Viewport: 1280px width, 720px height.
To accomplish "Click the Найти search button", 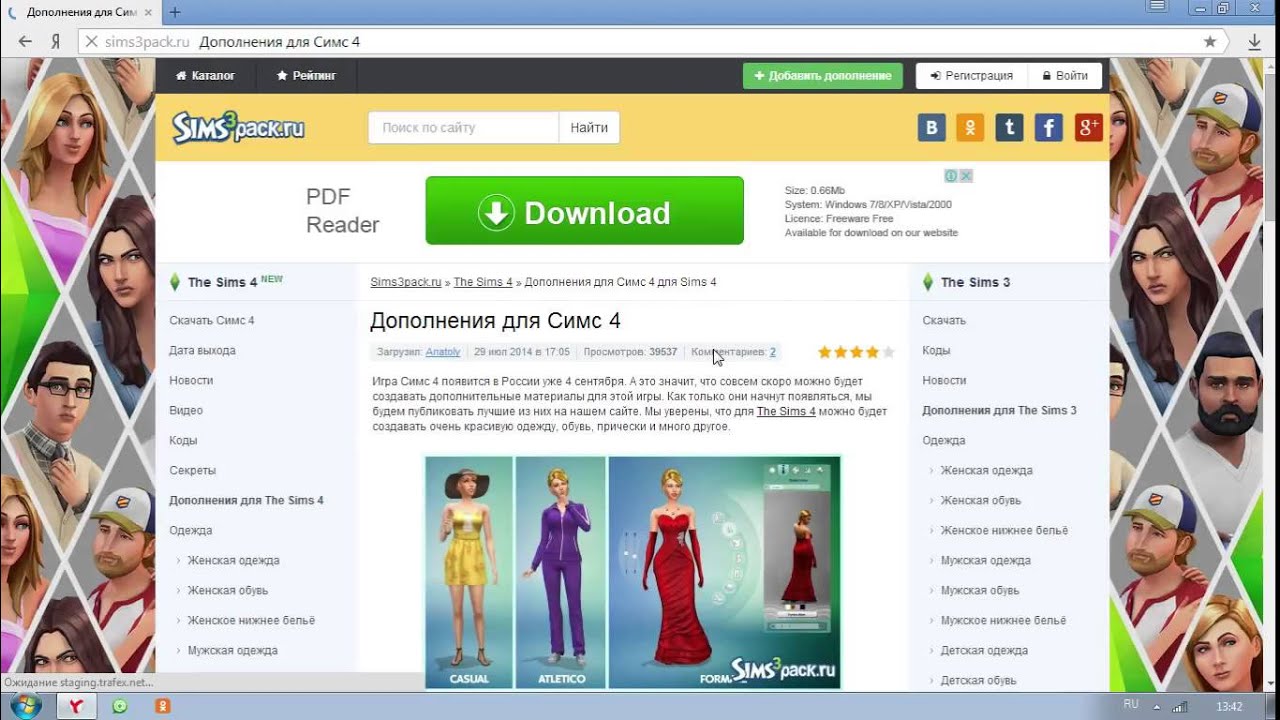I will click(x=589, y=127).
